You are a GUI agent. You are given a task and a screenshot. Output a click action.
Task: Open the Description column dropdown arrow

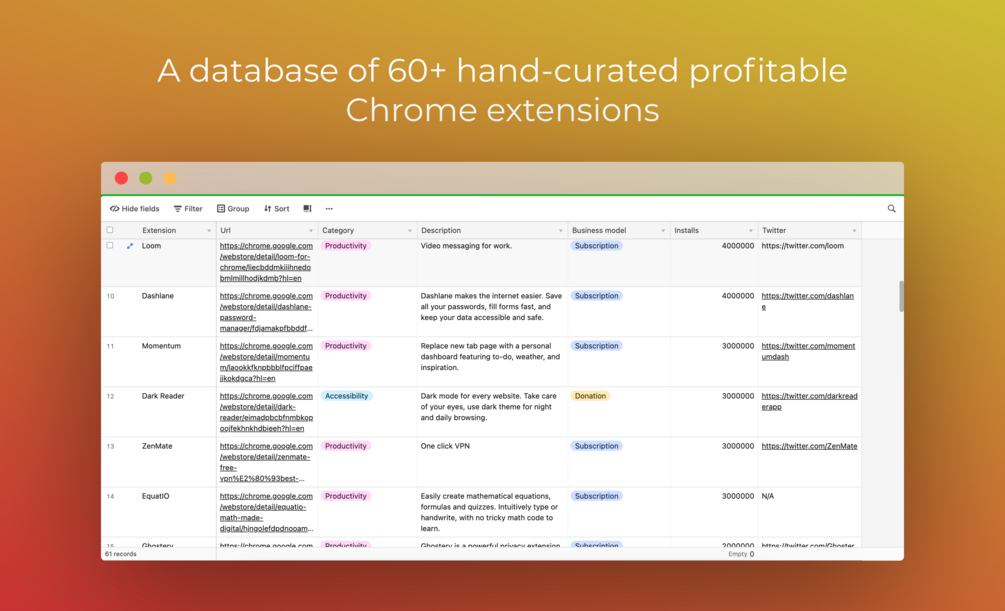(560, 231)
